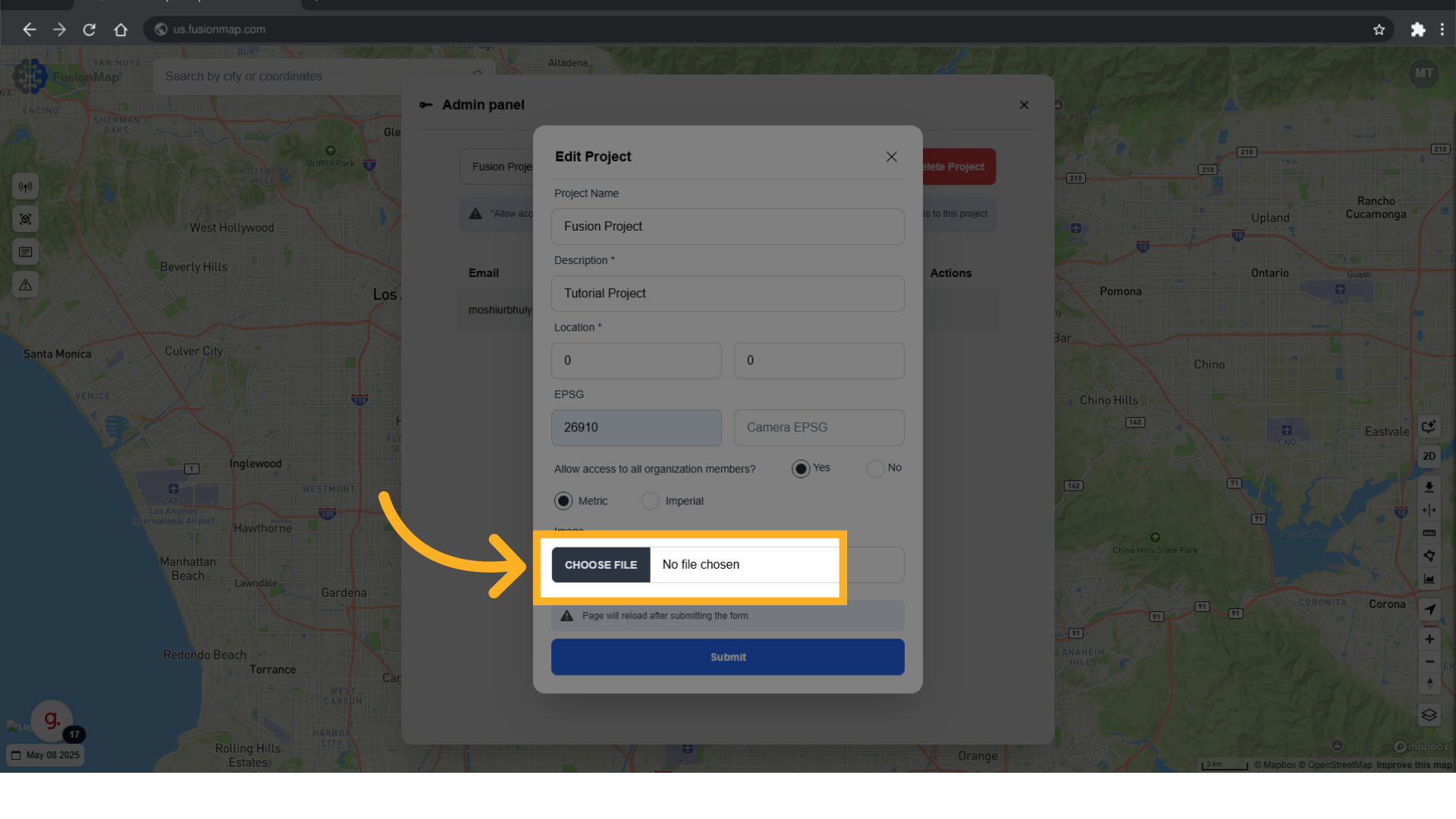Image resolution: width=1456 pixels, height=819 pixels.
Task: Click the Description field with Tutorial Project
Action: [728, 293]
